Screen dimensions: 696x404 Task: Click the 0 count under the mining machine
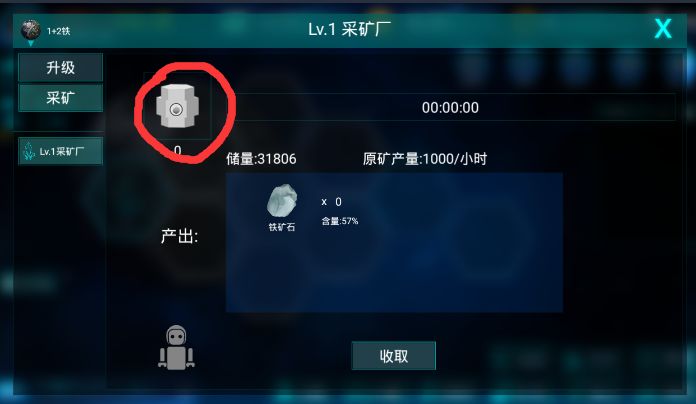(x=178, y=150)
